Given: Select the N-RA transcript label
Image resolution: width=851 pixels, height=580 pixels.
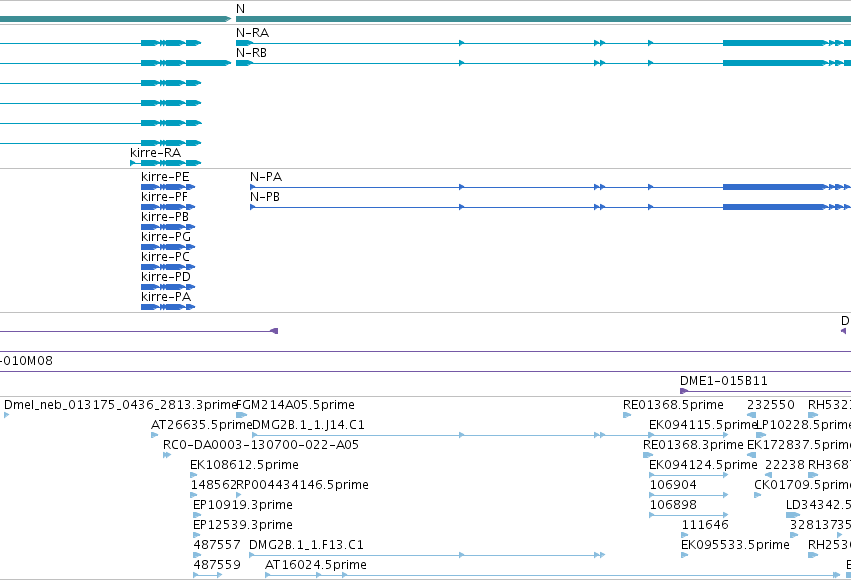Looking at the screenshot, I should tap(252, 33).
